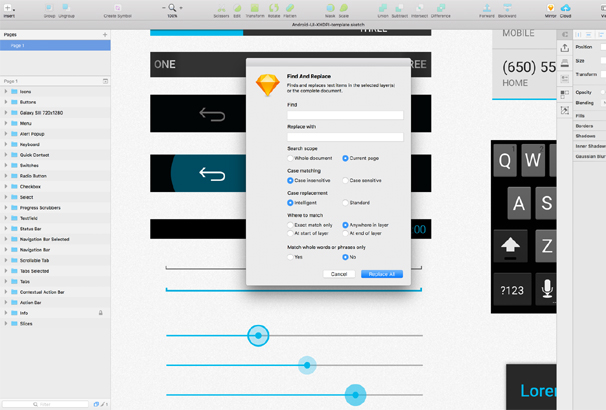Expand the Action Bar layer group
The width and height of the screenshot is (606, 410).
point(6,301)
